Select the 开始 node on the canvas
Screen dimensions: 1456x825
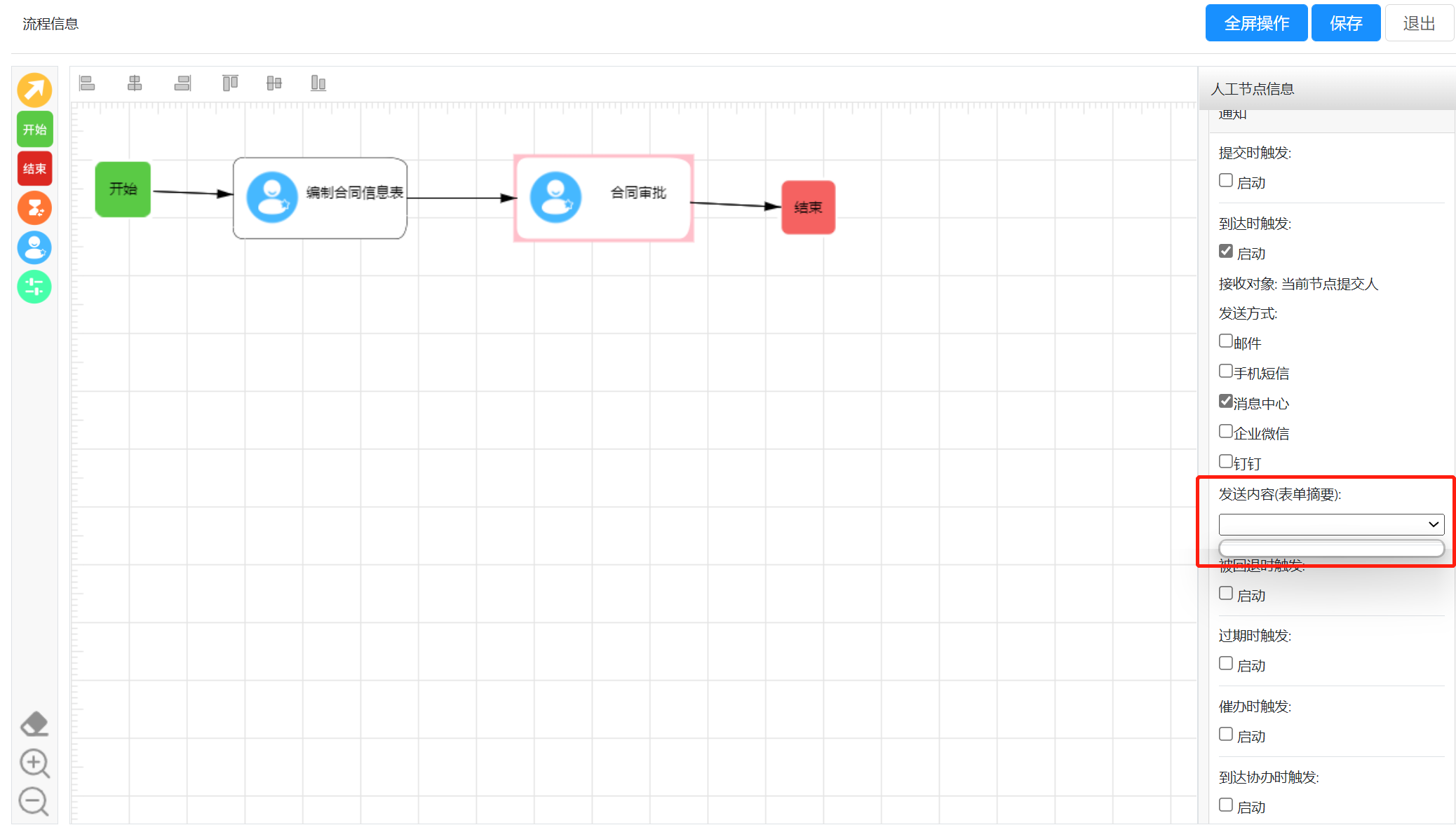123,189
